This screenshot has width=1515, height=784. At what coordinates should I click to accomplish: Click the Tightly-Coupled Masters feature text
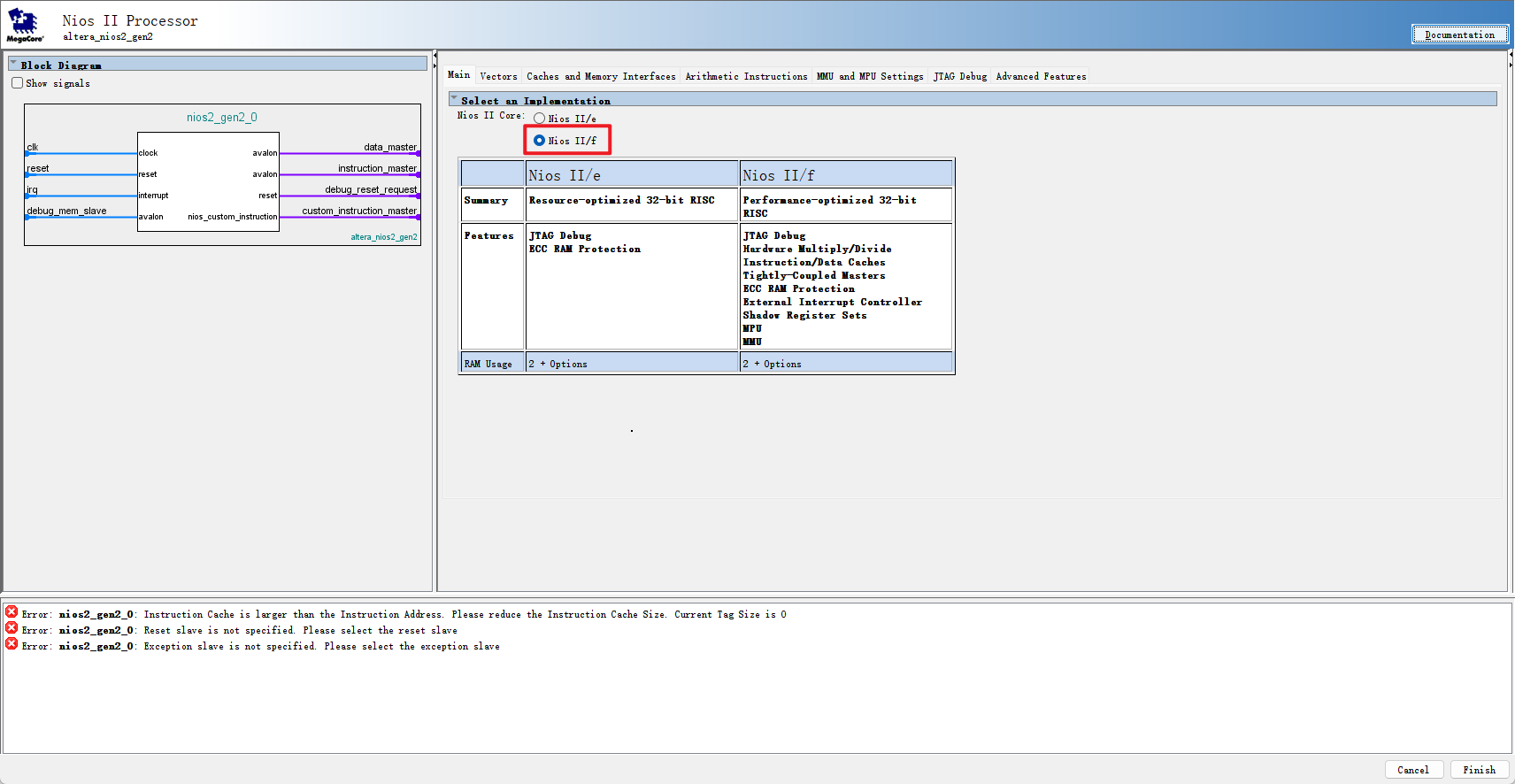813,275
